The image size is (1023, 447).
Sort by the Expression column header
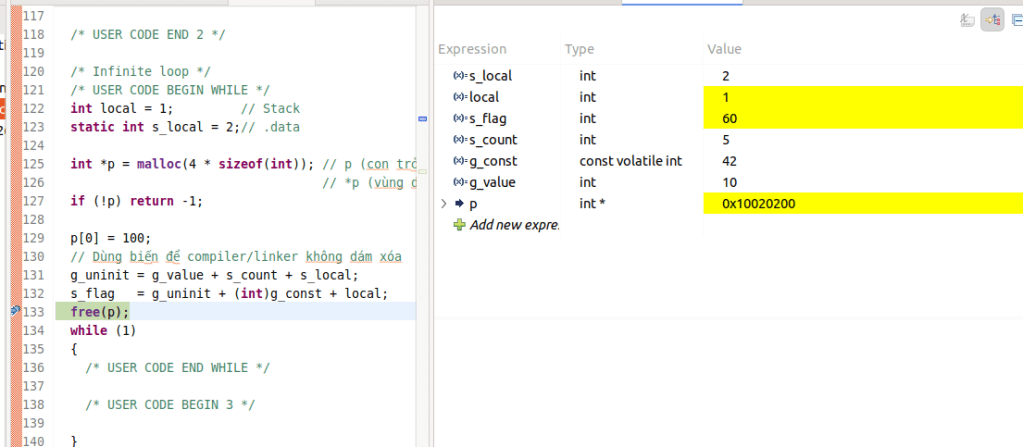click(473, 49)
